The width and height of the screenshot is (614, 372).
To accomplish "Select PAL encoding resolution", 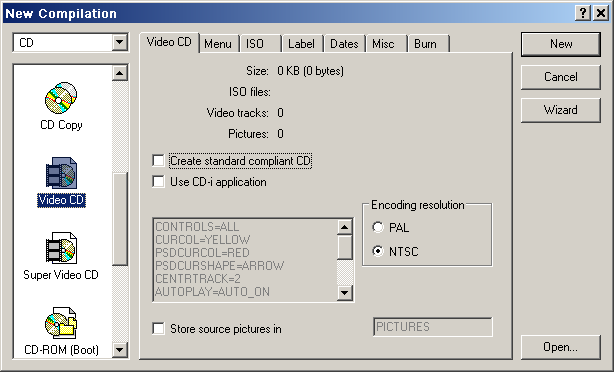I will pos(378,228).
